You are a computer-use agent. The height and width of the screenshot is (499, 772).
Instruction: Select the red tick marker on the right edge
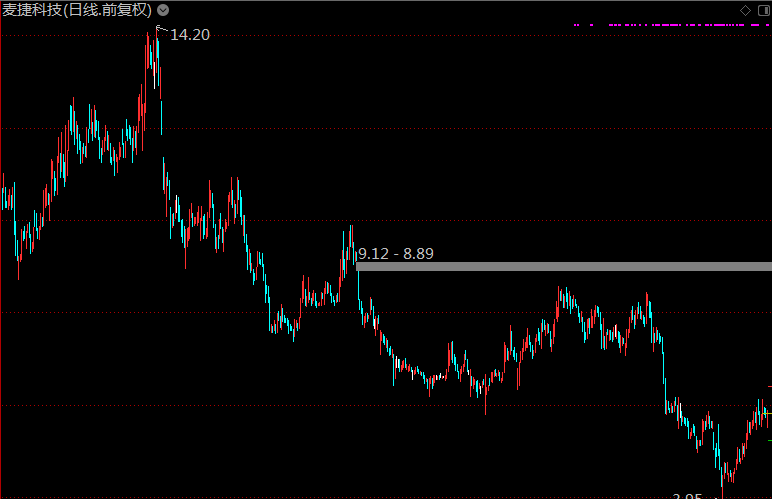tap(768, 386)
